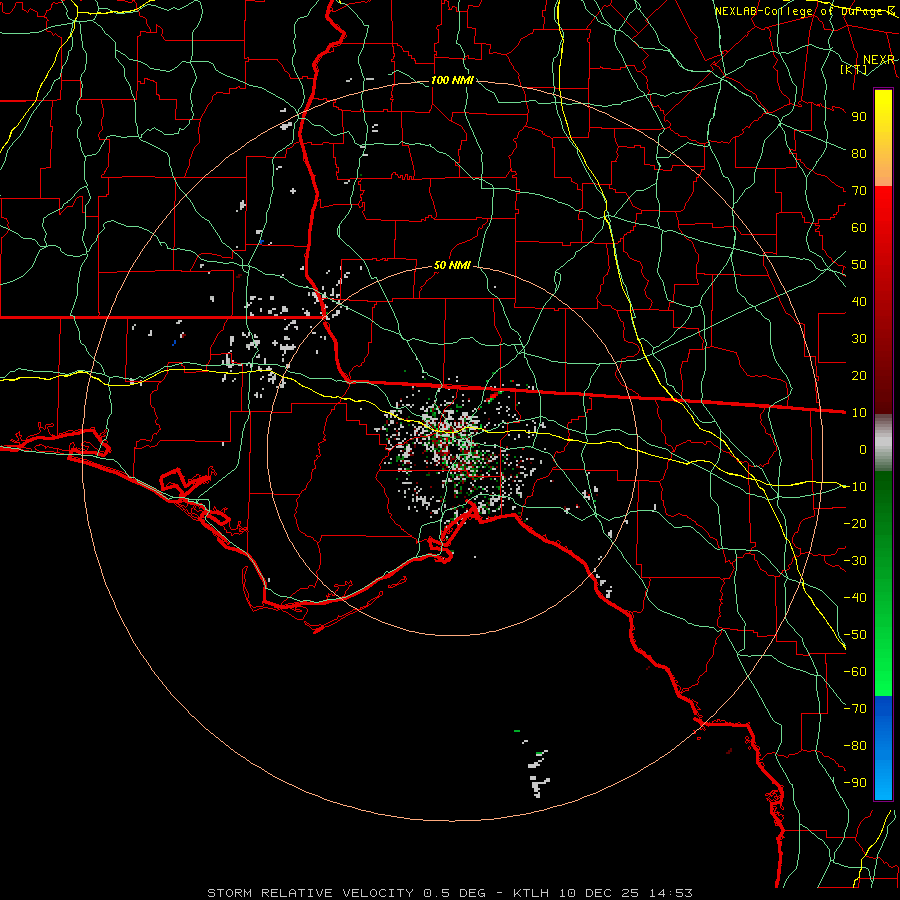Click the -20 scale label
Image resolution: width=900 pixels, height=900 pixels.
click(x=855, y=523)
